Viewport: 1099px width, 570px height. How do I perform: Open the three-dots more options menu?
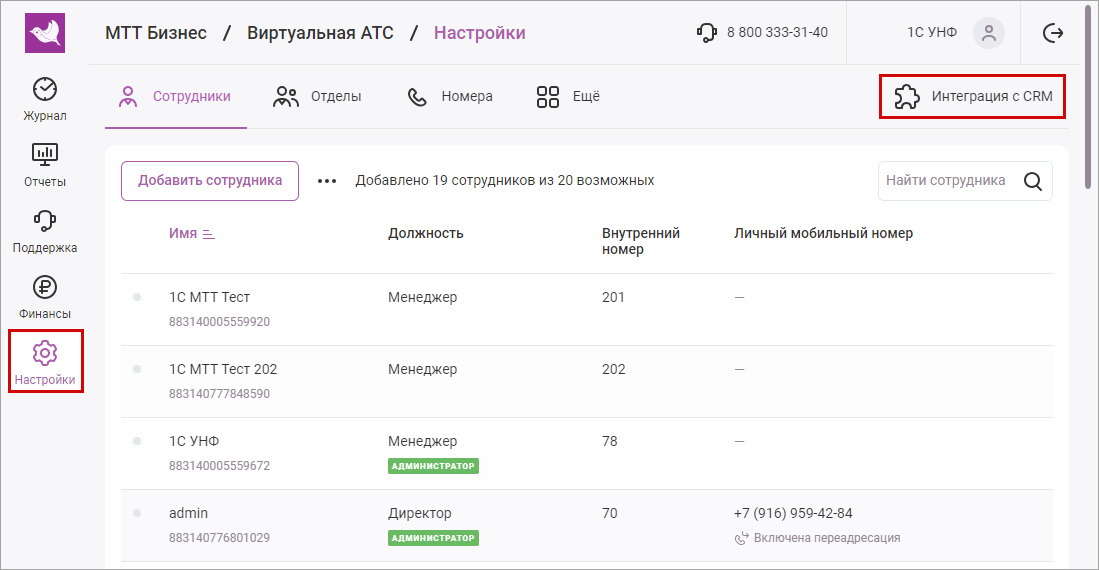pos(327,181)
